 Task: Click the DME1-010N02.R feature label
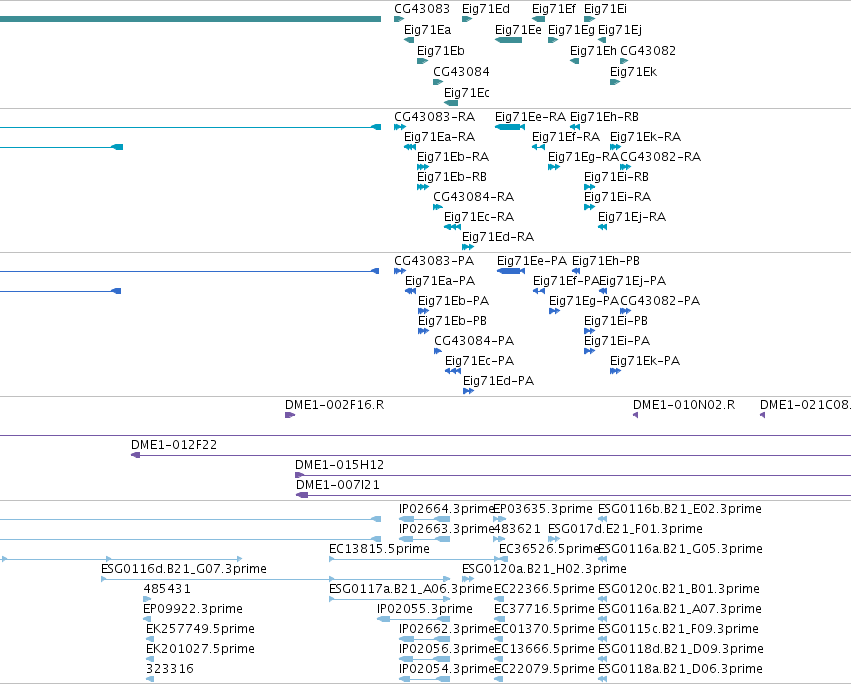click(x=684, y=406)
